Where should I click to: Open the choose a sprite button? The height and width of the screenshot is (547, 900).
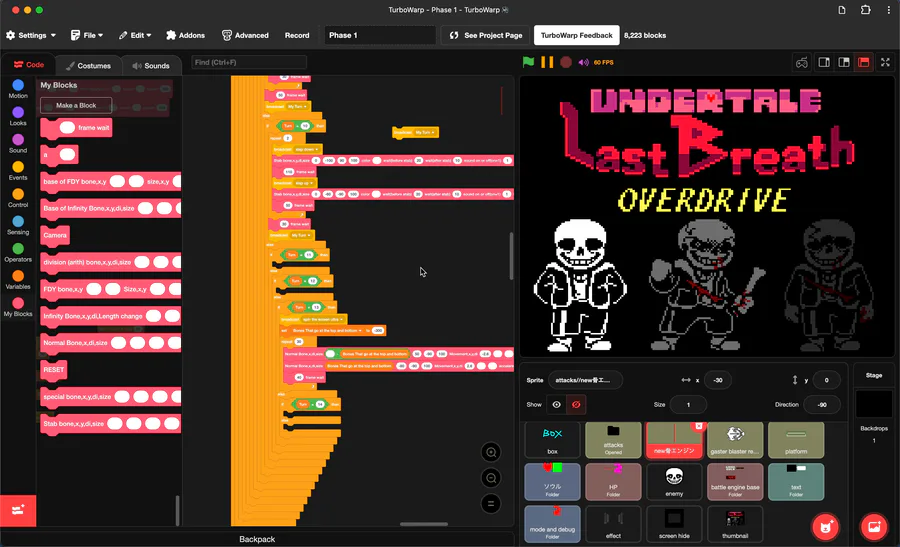825,527
